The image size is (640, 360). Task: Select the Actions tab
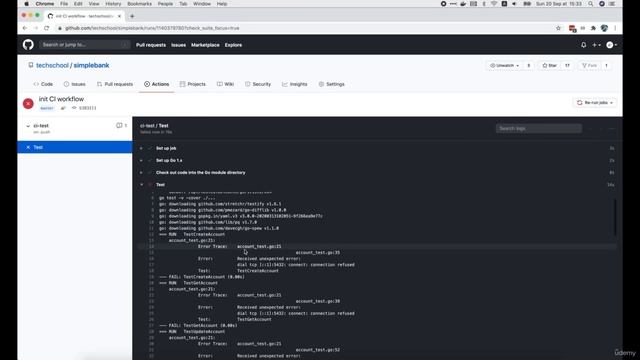coord(156,84)
